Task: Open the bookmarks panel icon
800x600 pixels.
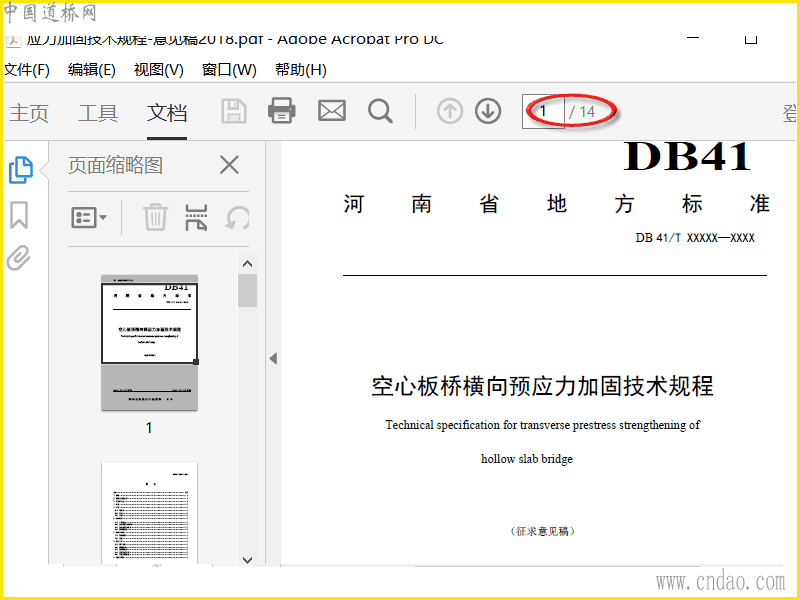Action: click(x=19, y=215)
